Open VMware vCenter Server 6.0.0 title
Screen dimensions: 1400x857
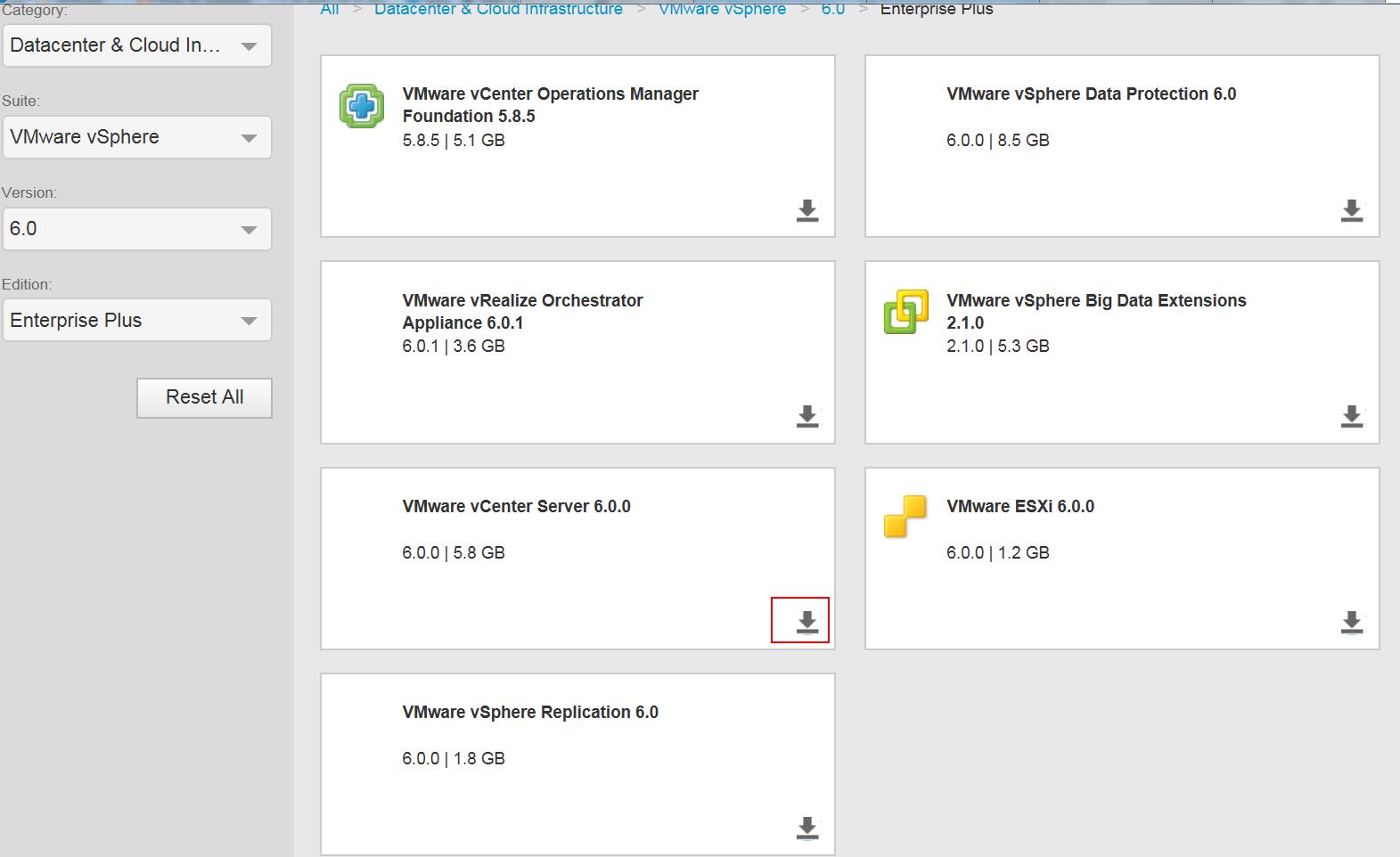point(516,506)
